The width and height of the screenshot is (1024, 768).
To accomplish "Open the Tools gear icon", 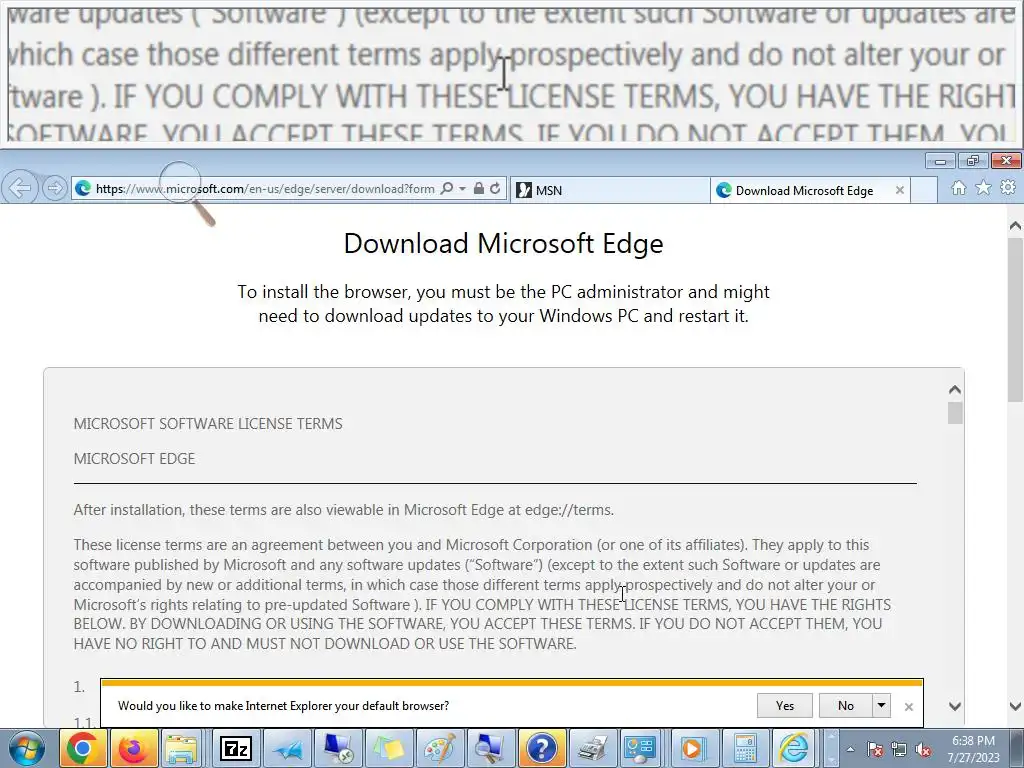I will (x=1008, y=188).
